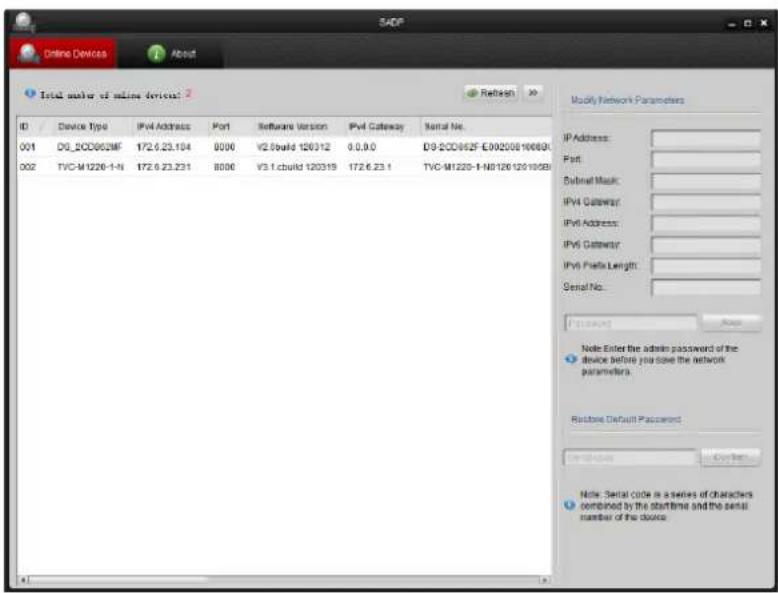Collapse side panel with double-arrow button
778x593 pixels.
point(533,93)
